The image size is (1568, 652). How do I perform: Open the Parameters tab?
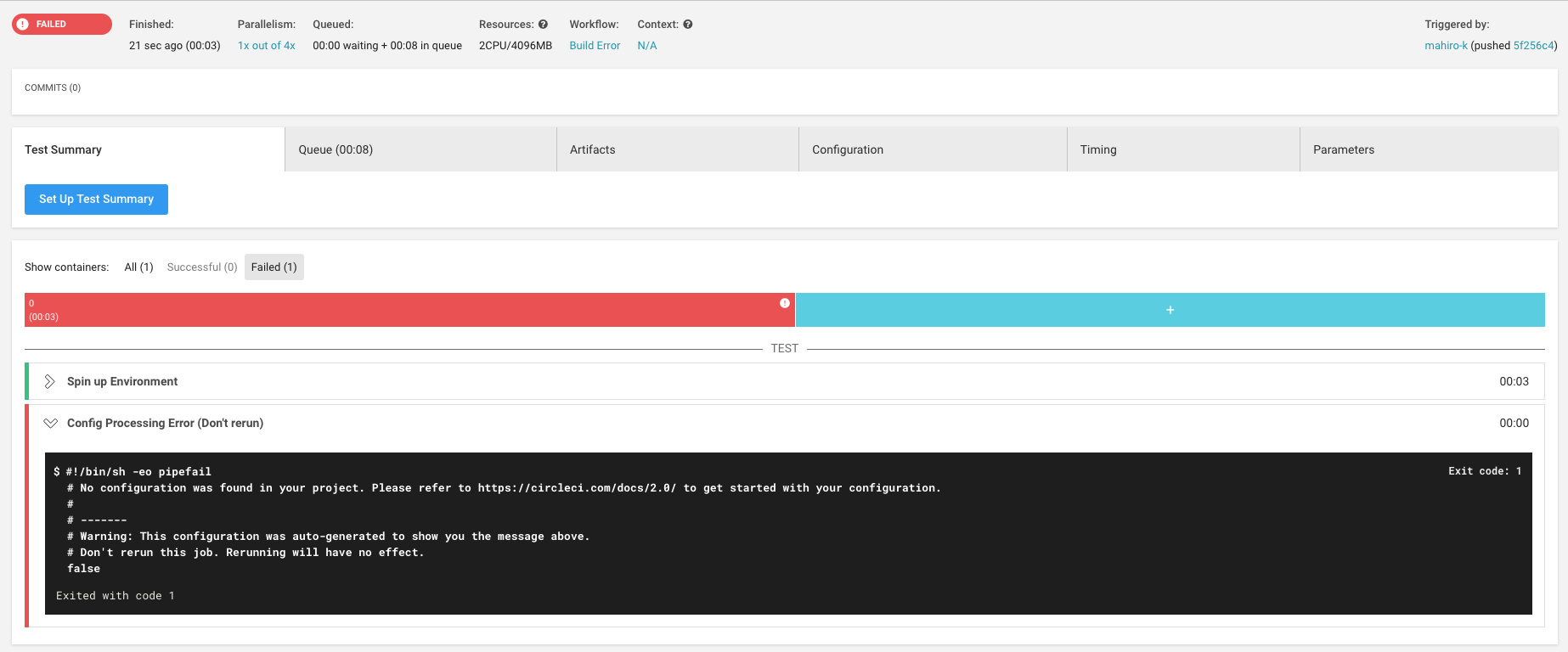coord(1429,149)
